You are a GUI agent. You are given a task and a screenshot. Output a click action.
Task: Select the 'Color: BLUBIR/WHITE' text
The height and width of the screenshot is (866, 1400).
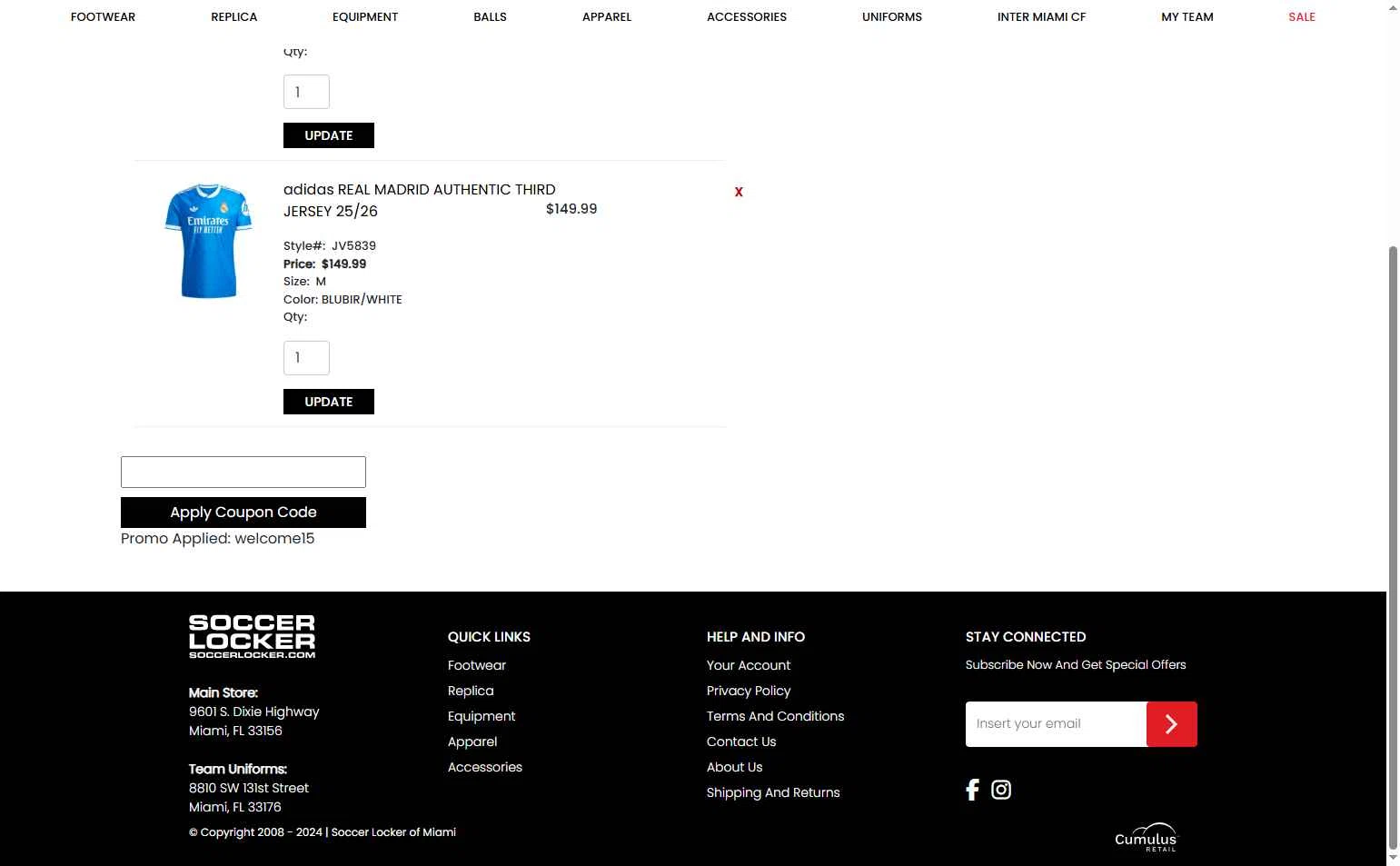click(343, 299)
